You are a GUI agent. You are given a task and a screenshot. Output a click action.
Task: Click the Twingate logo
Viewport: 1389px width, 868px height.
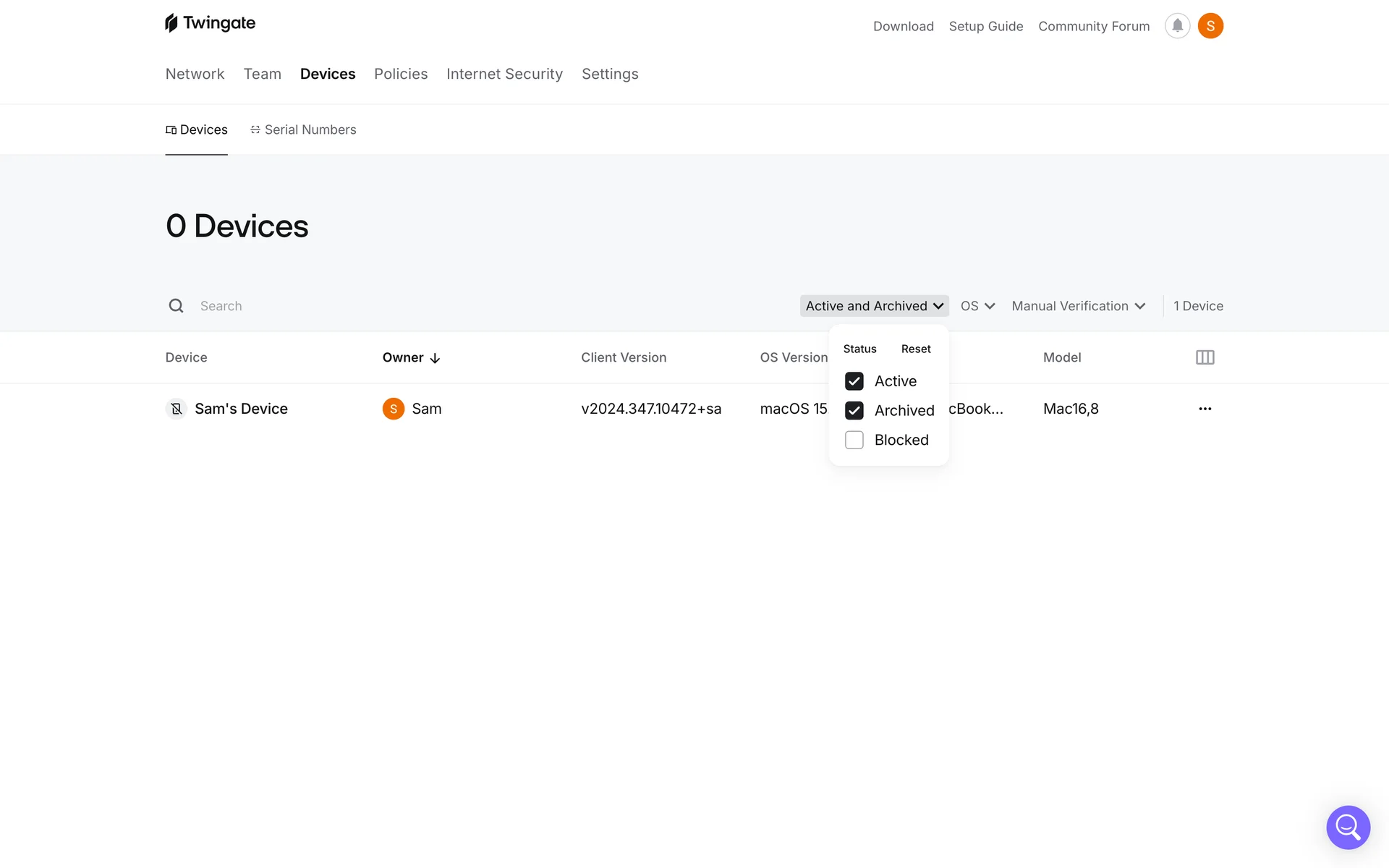tap(210, 23)
